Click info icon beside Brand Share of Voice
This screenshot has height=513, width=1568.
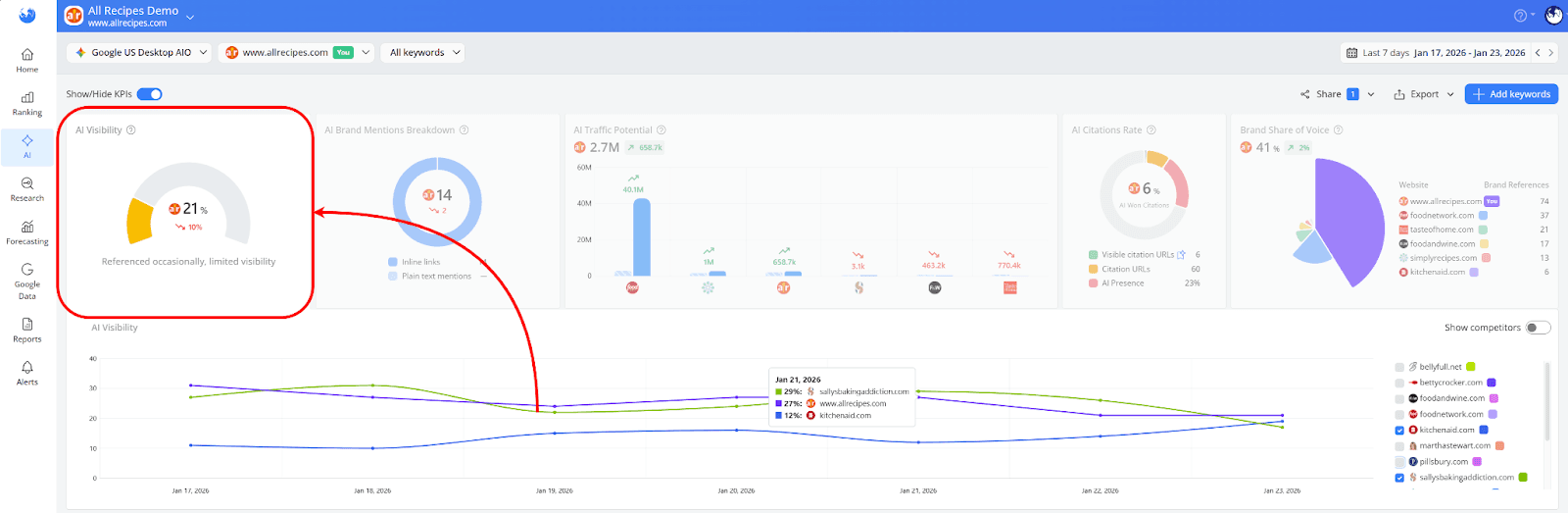tap(1339, 129)
